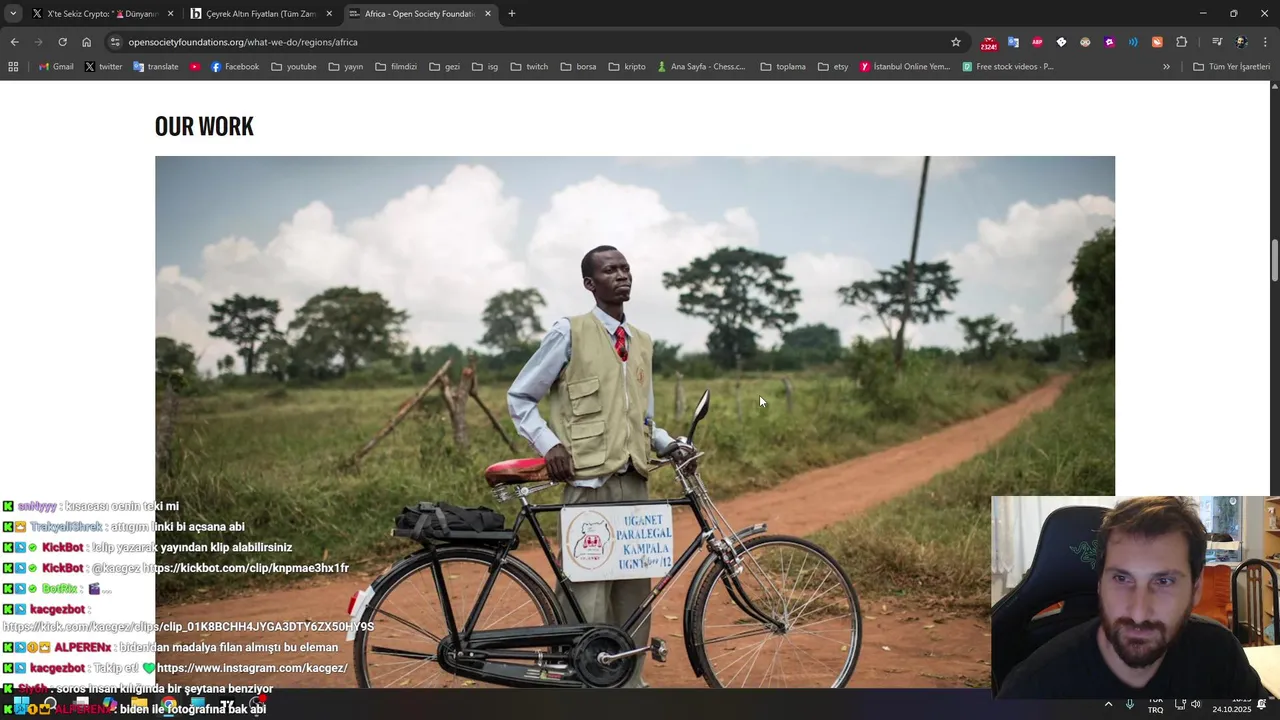The image size is (1280, 720).
Task: Open the kripto bookmarks folder
Action: (627, 67)
